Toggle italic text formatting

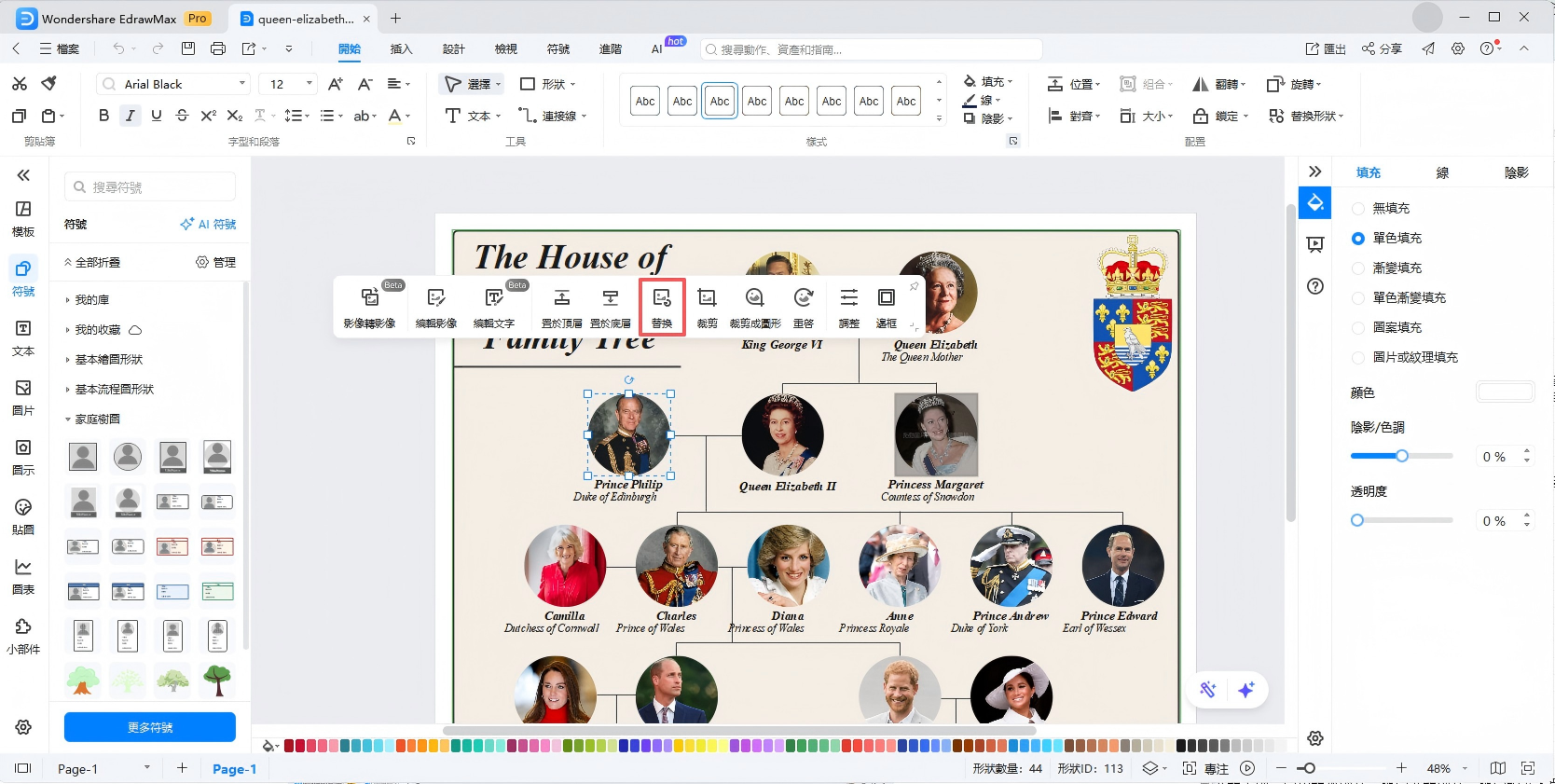point(130,116)
